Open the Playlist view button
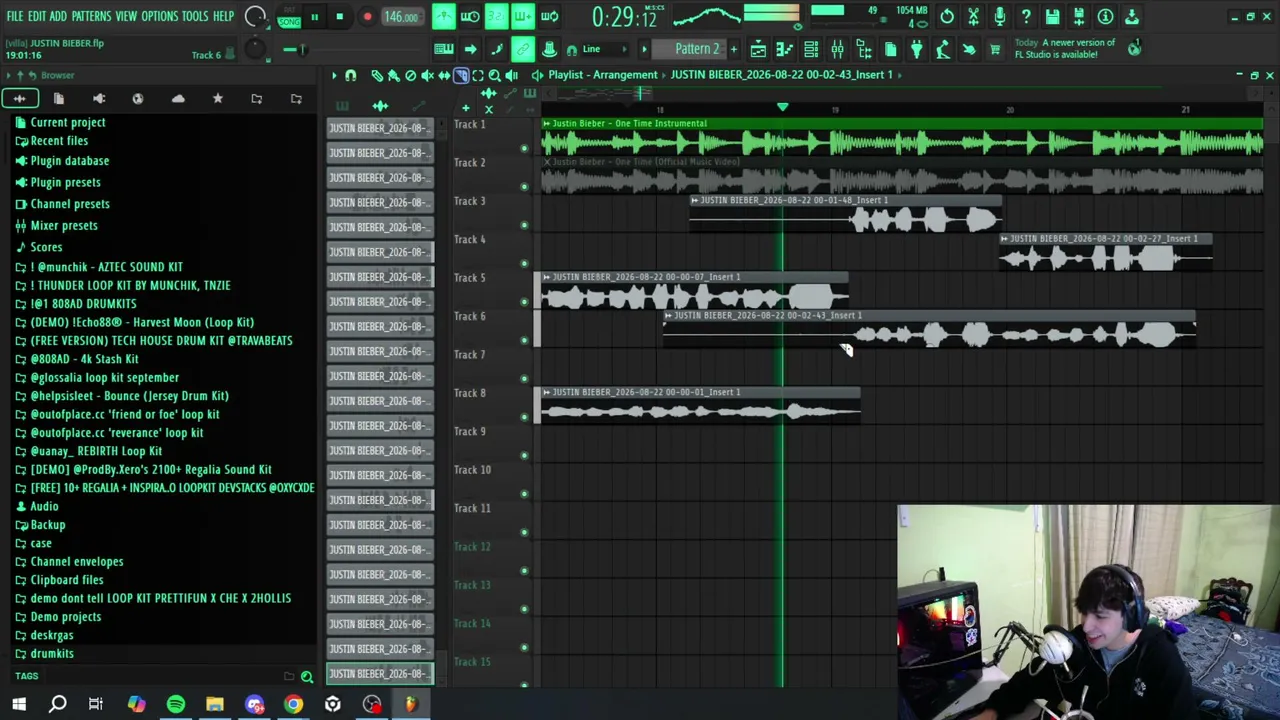This screenshot has height=720, width=1280. tap(758, 49)
